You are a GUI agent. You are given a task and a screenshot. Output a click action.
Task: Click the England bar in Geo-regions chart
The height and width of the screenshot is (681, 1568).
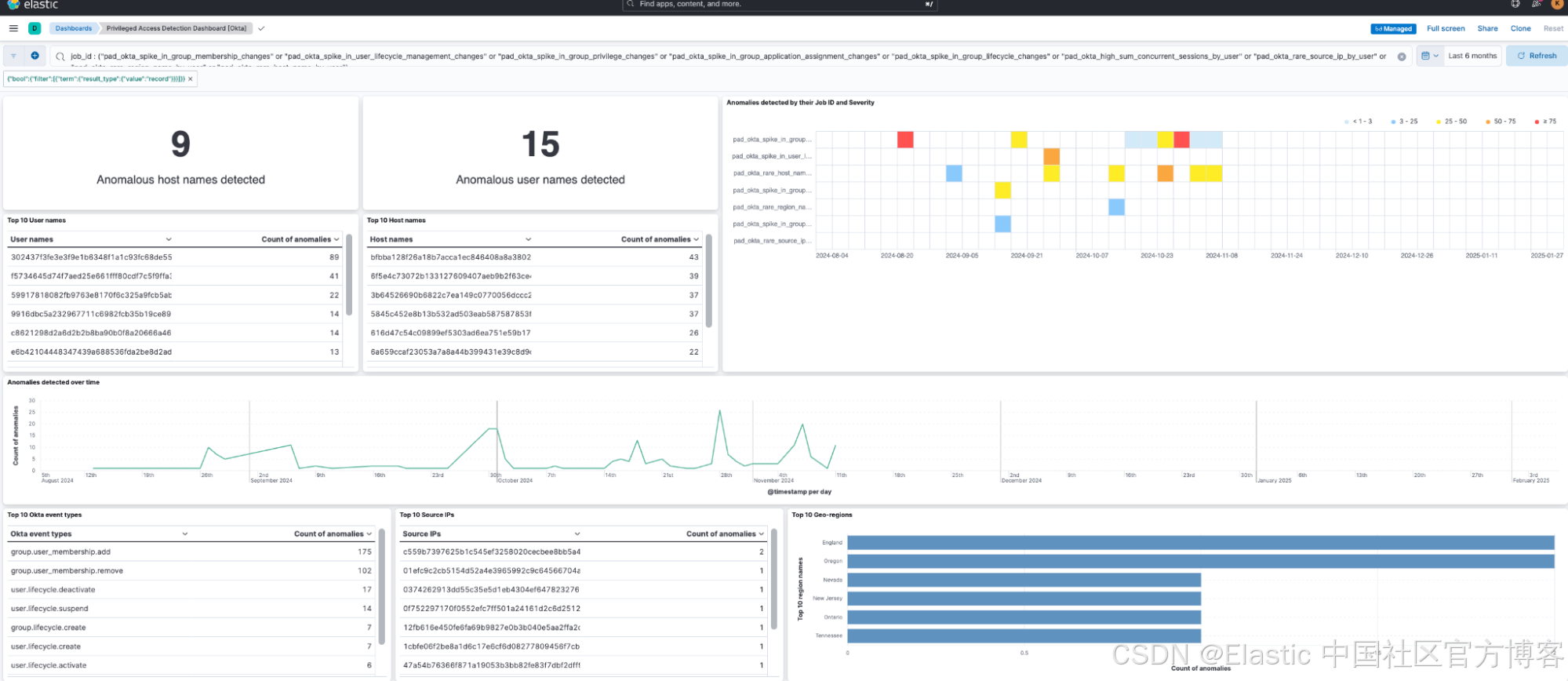pos(1200,542)
